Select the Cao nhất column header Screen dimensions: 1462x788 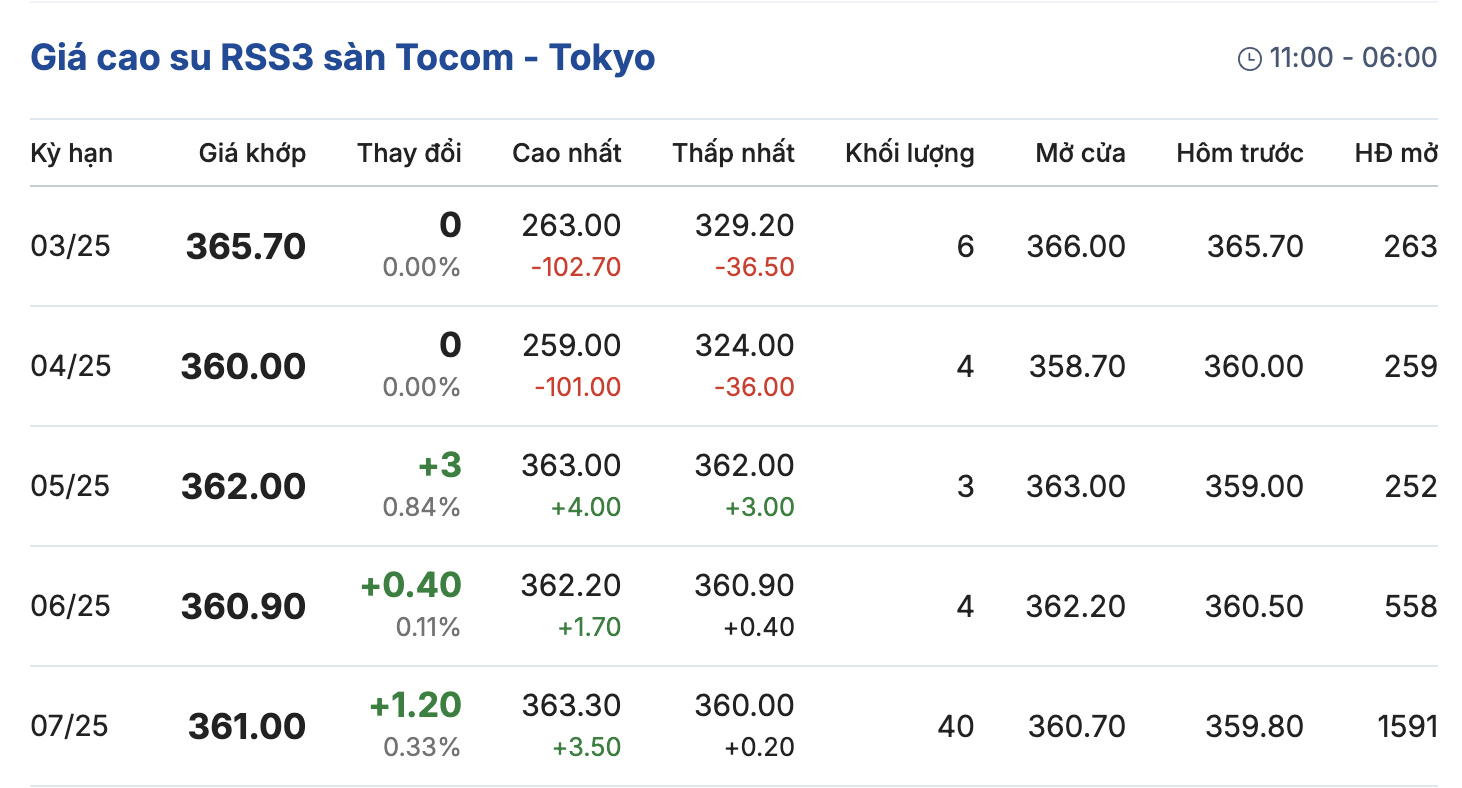566,153
